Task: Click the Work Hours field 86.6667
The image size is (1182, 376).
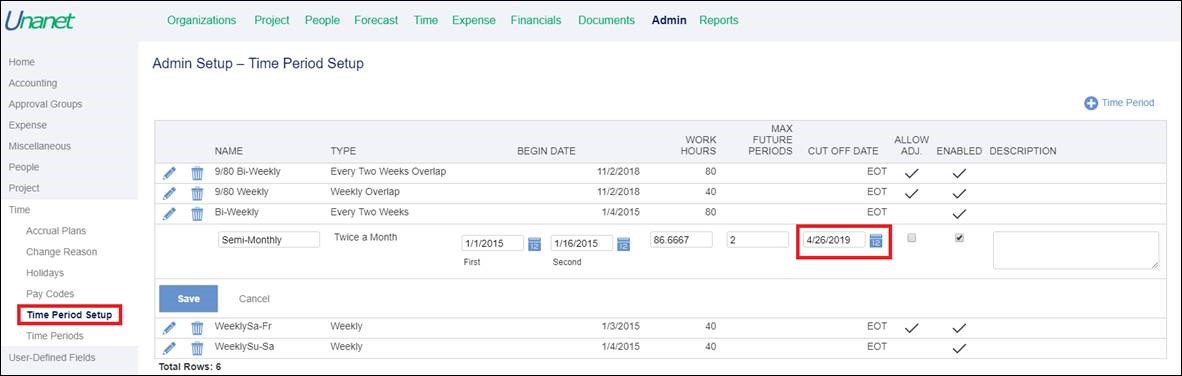Action: pyautogui.click(x=681, y=240)
